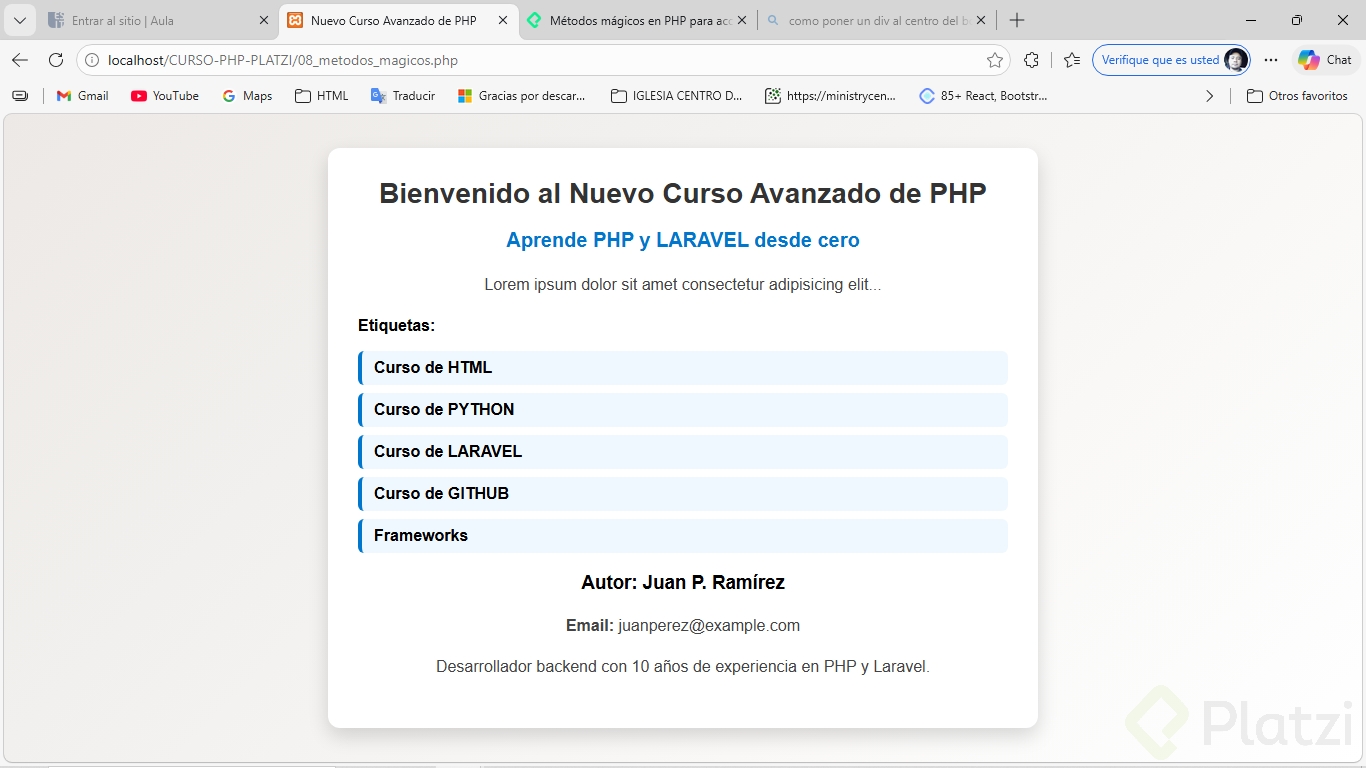Open the HTML bookmarks folder
The width and height of the screenshot is (1366, 768).
[x=322, y=96]
